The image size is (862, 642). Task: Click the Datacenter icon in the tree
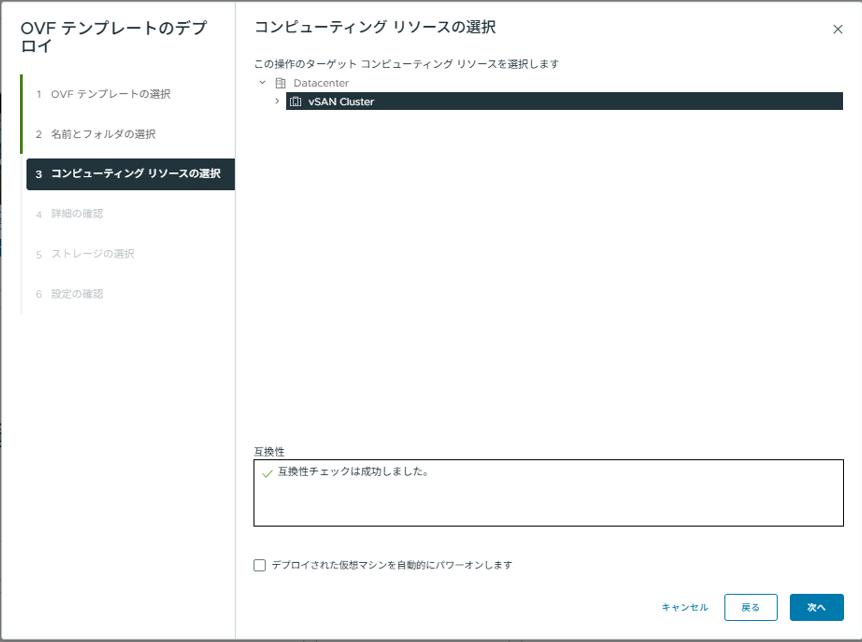[280, 83]
